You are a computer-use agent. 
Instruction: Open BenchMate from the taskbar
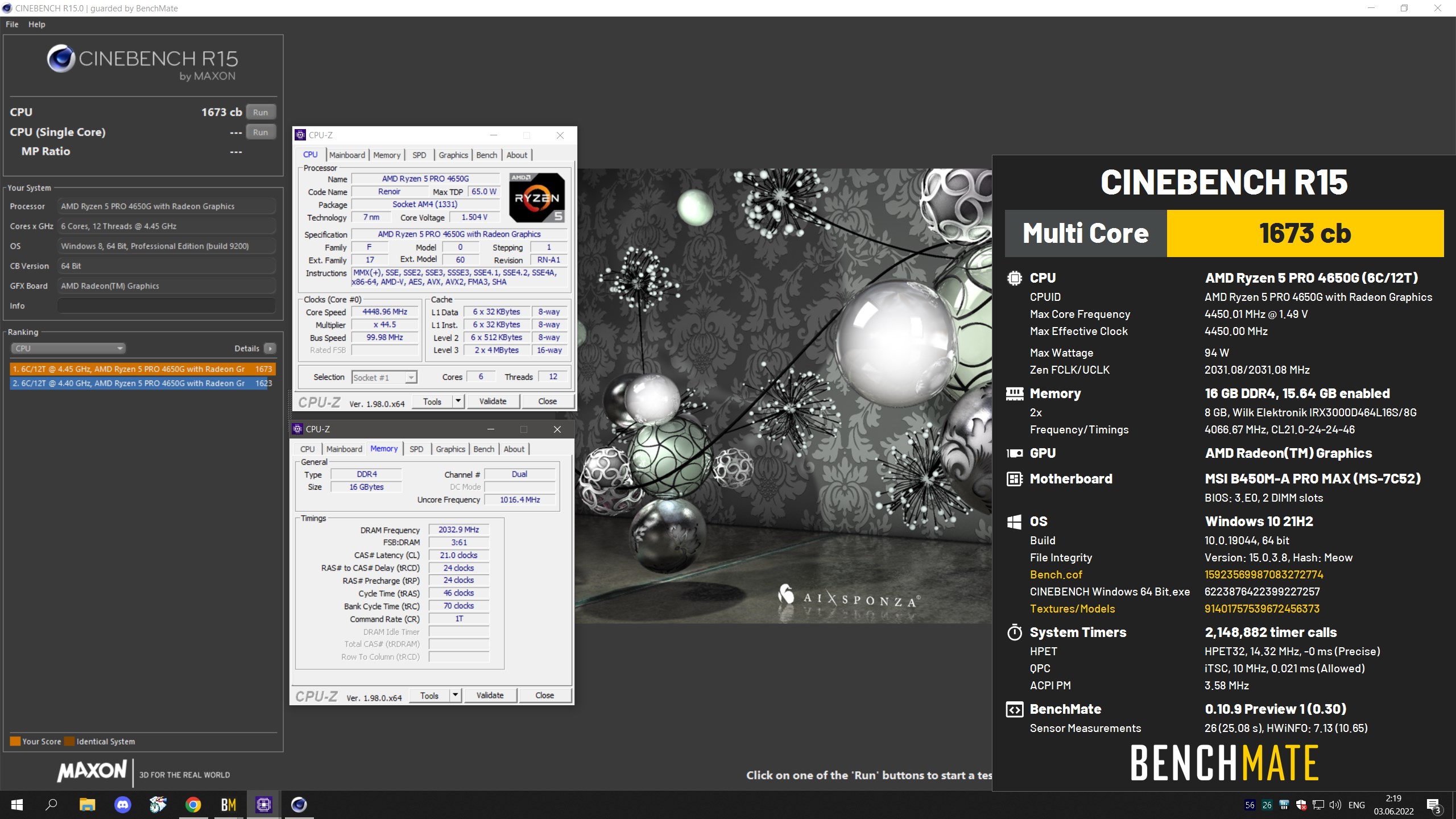229,805
